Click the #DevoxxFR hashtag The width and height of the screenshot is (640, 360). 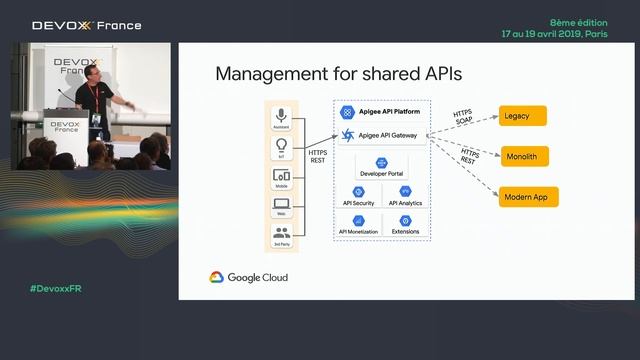click(x=56, y=289)
